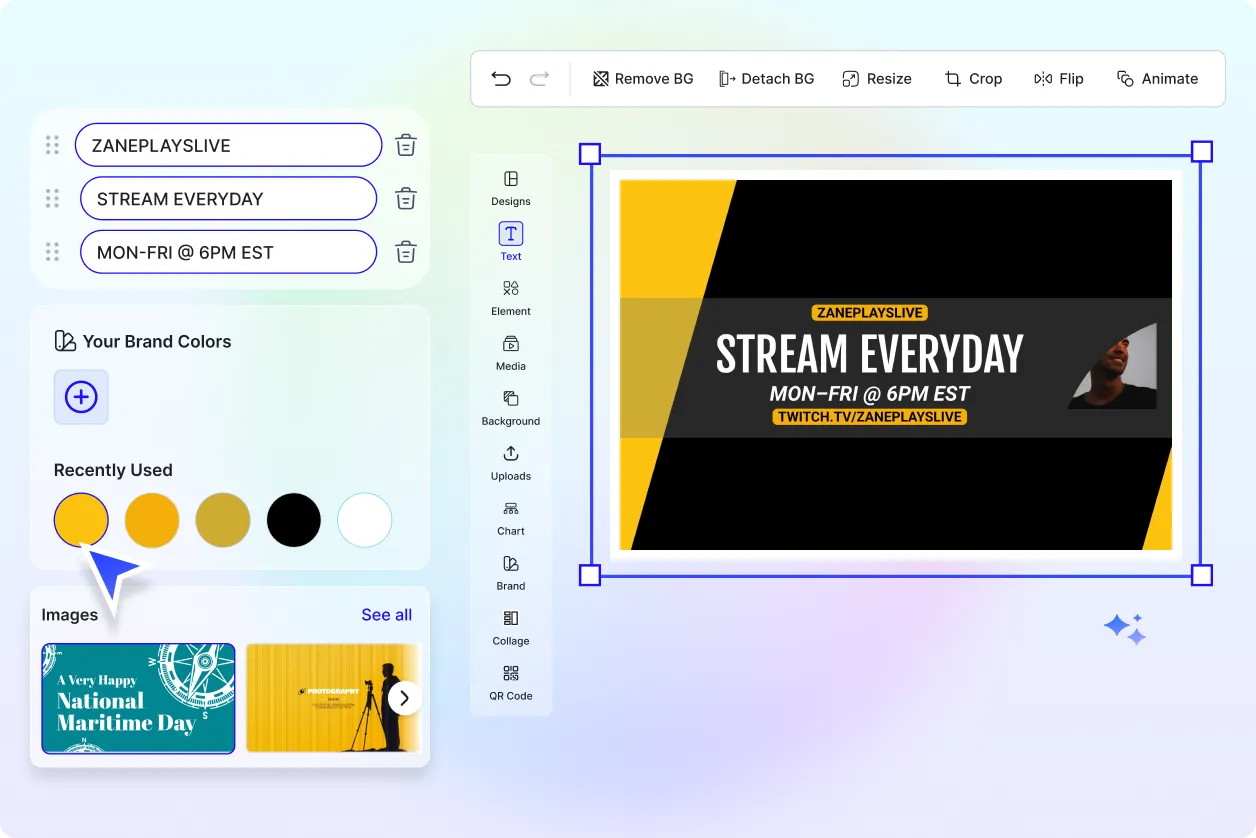Open the Designs tab
This screenshot has height=838, width=1256.
coord(510,188)
